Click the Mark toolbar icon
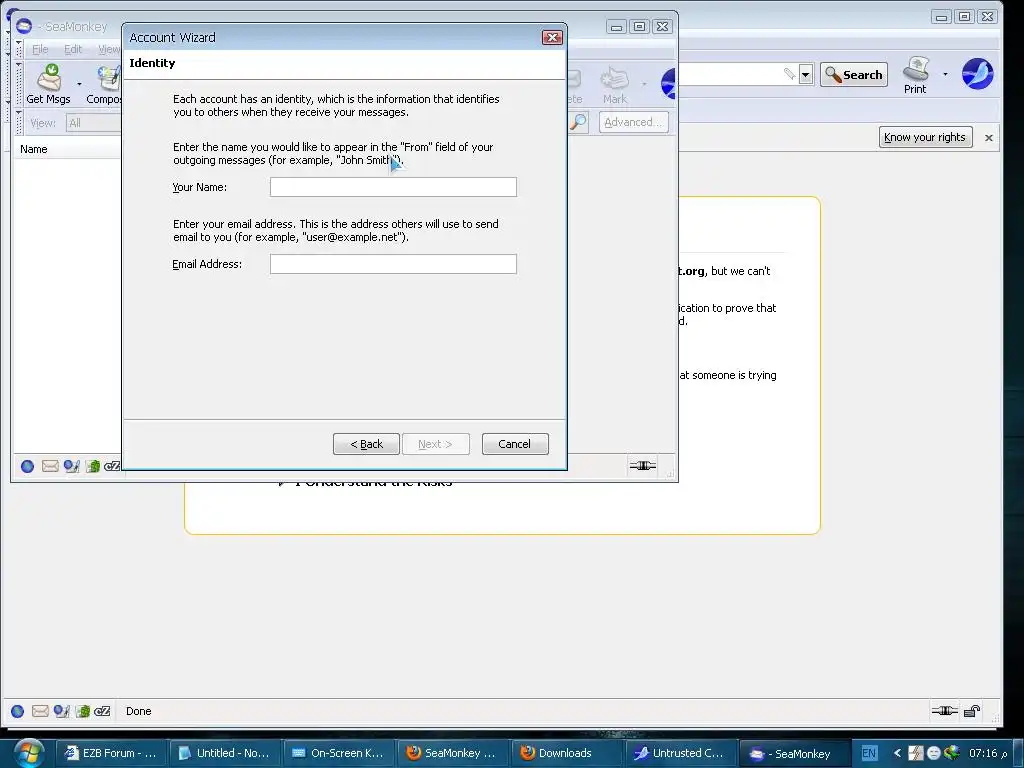 pos(615,85)
